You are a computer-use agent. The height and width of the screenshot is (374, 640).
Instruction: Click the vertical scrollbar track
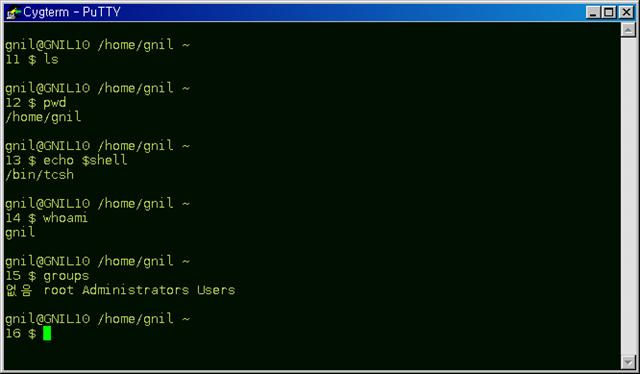628,196
